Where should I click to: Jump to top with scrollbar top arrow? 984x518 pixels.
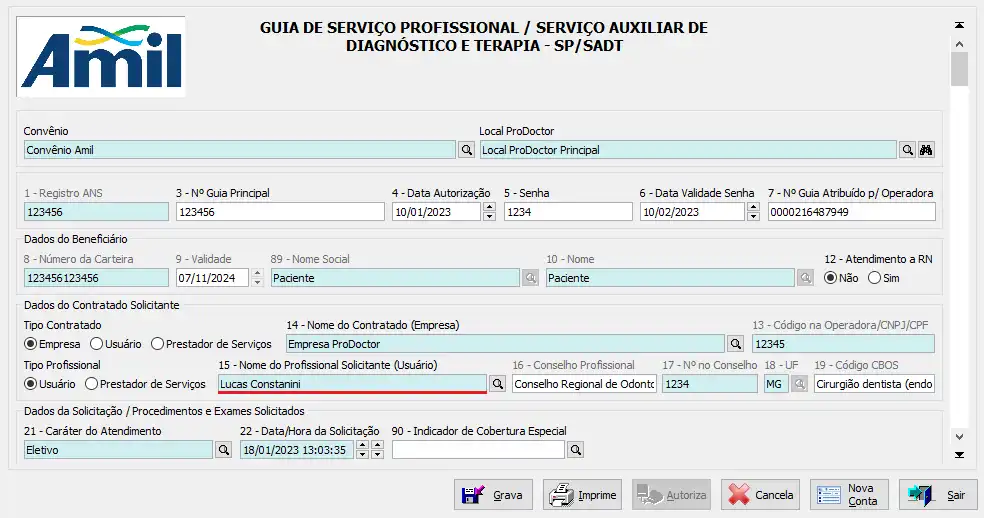coord(960,25)
